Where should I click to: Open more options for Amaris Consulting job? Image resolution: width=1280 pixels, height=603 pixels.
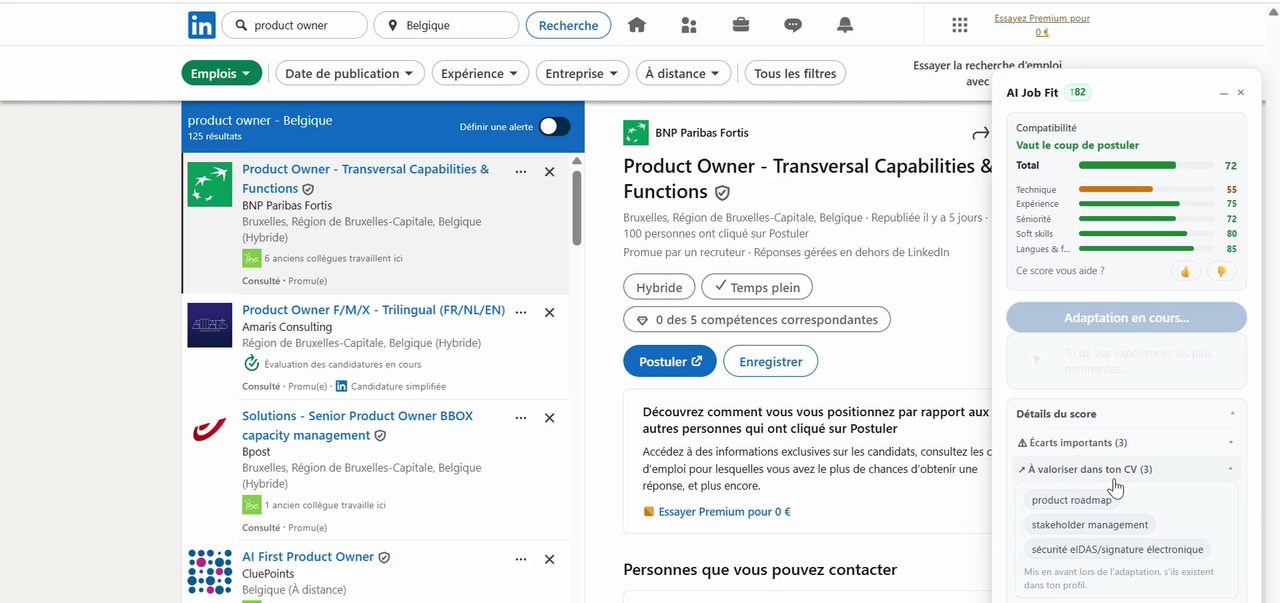pos(521,312)
